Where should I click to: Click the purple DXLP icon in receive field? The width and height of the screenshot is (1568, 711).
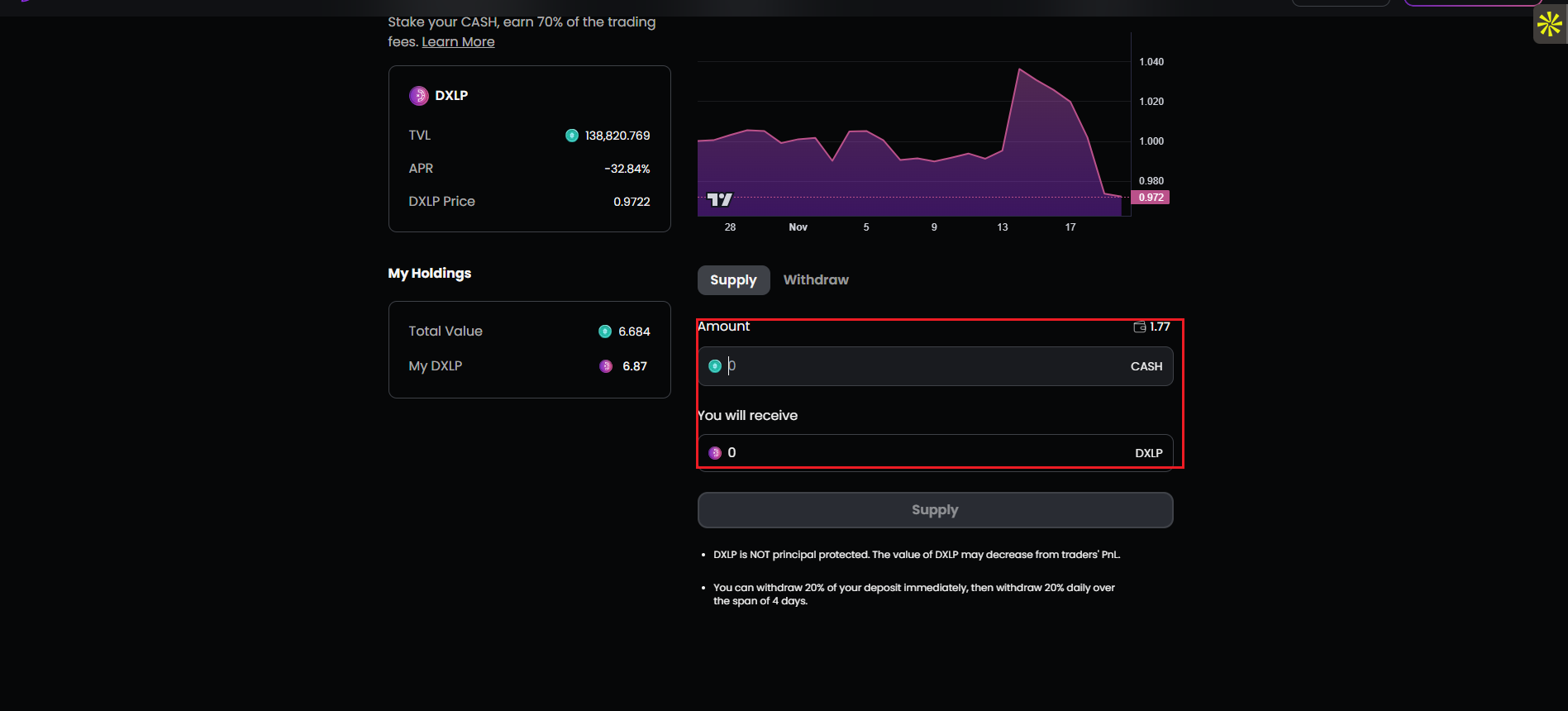pos(715,453)
